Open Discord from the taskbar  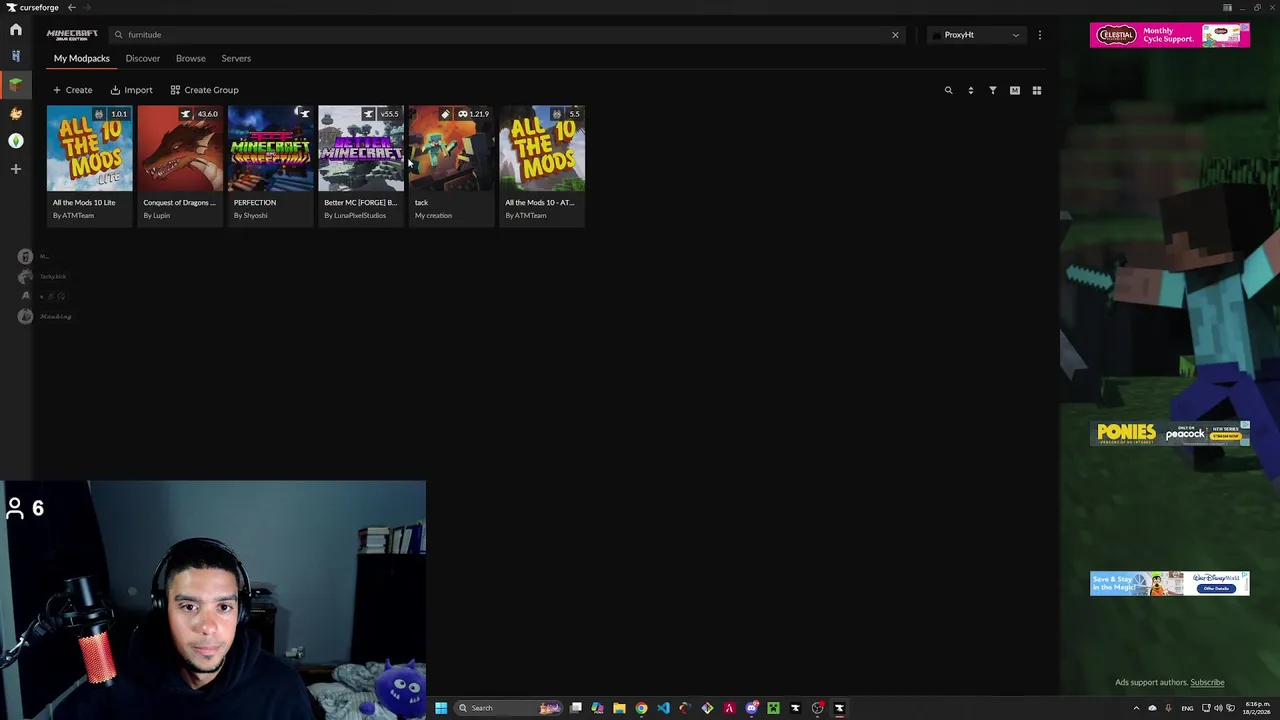[751, 708]
